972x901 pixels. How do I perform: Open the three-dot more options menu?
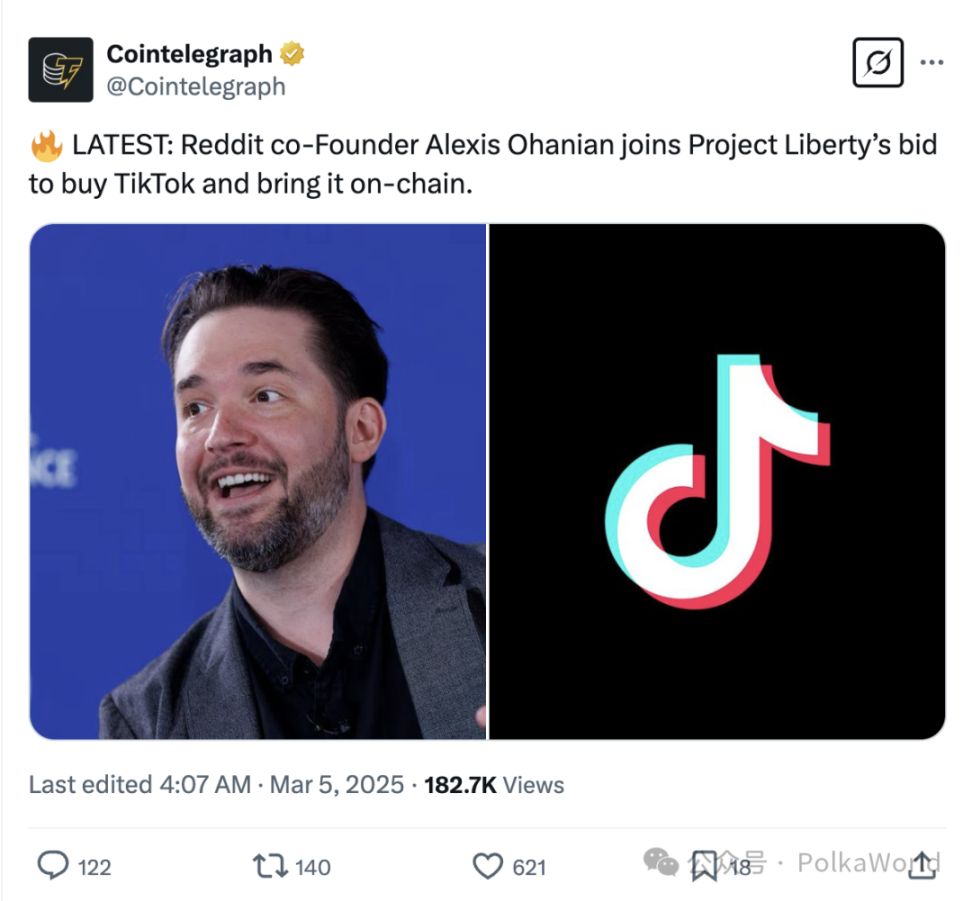(x=932, y=62)
